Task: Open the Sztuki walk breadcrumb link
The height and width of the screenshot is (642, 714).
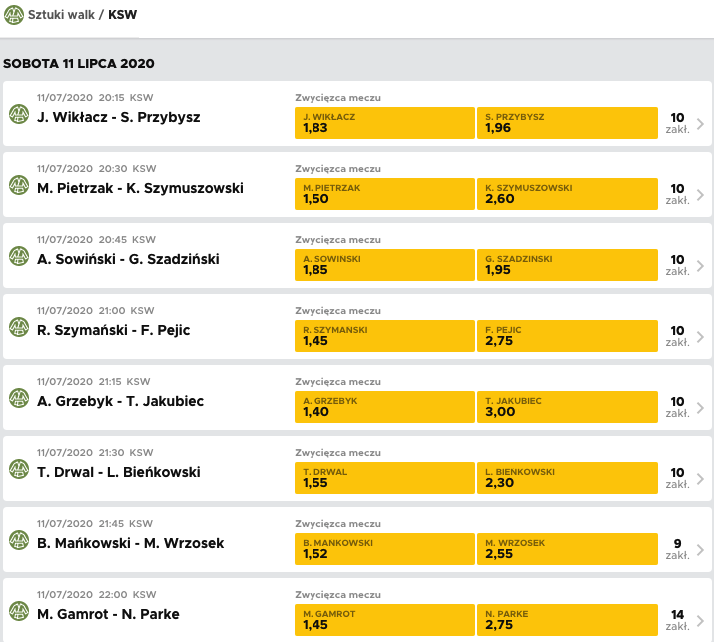Action: pyautogui.click(x=61, y=15)
